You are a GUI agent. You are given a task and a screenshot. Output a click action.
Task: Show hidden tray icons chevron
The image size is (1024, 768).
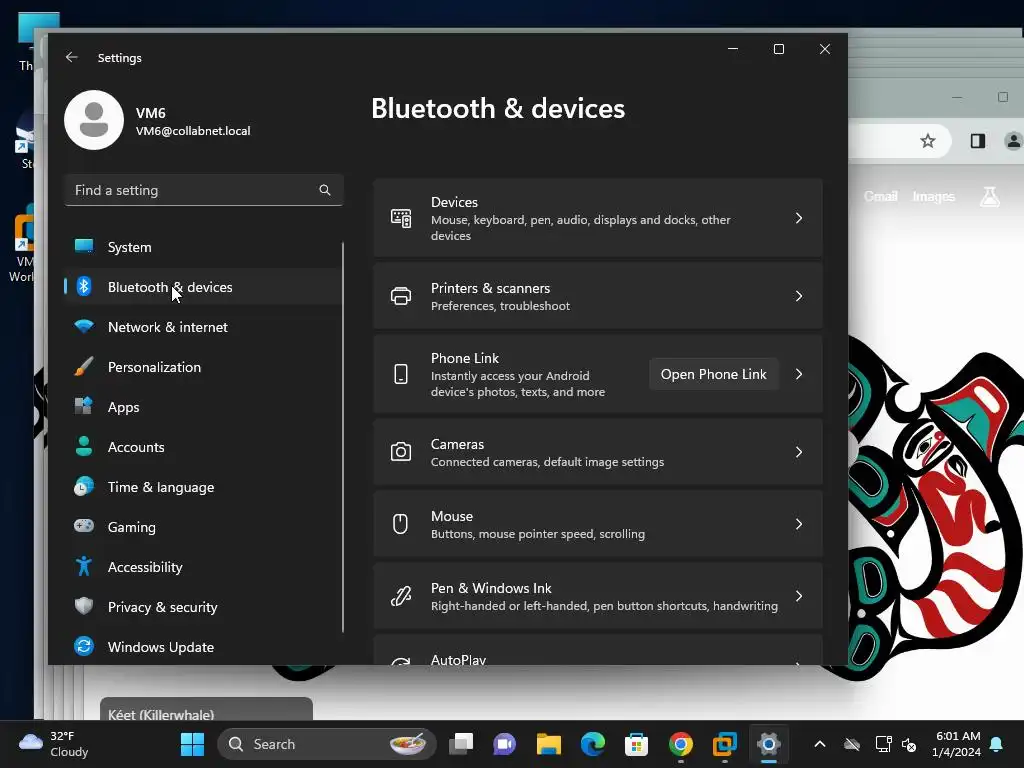pyautogui.click(x=820, y=744)
